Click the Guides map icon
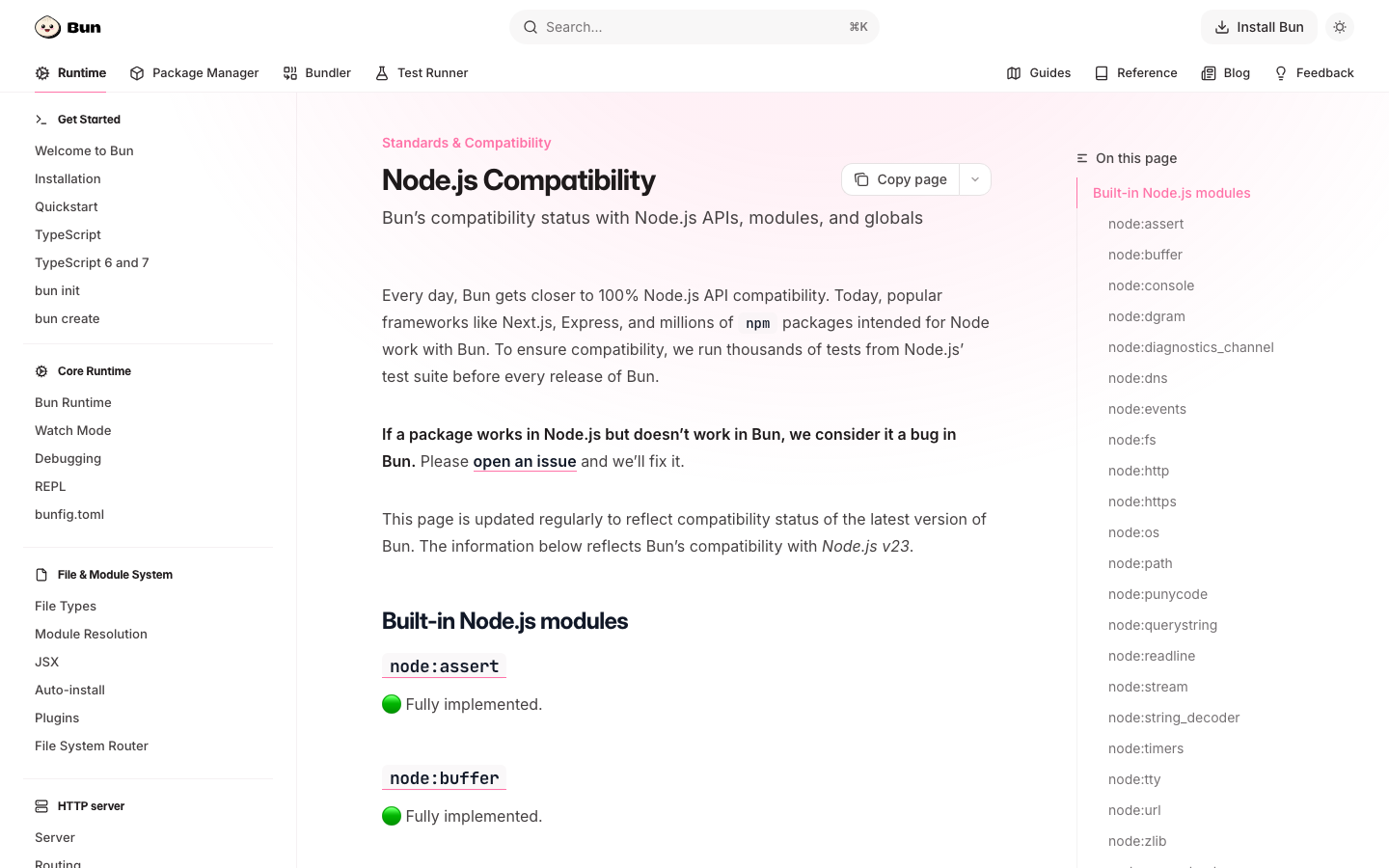 click(1014, 73)
